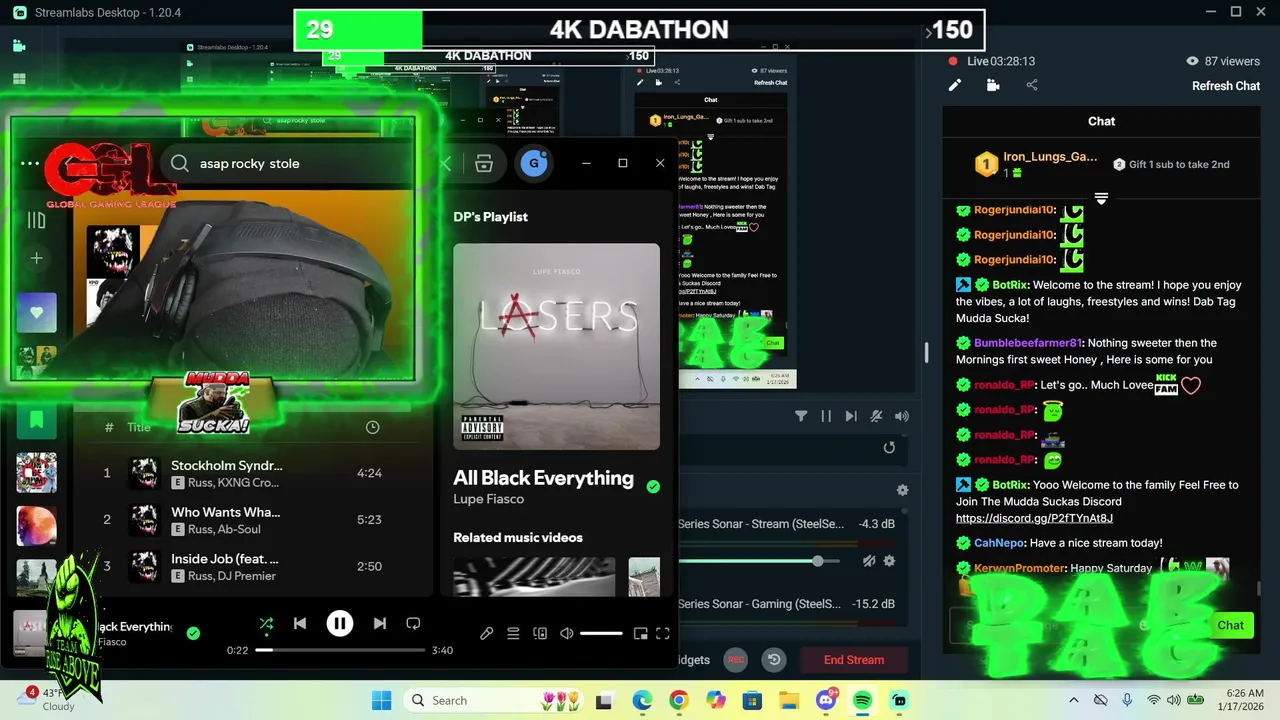Click Refresh Chat

(1226, 86)
